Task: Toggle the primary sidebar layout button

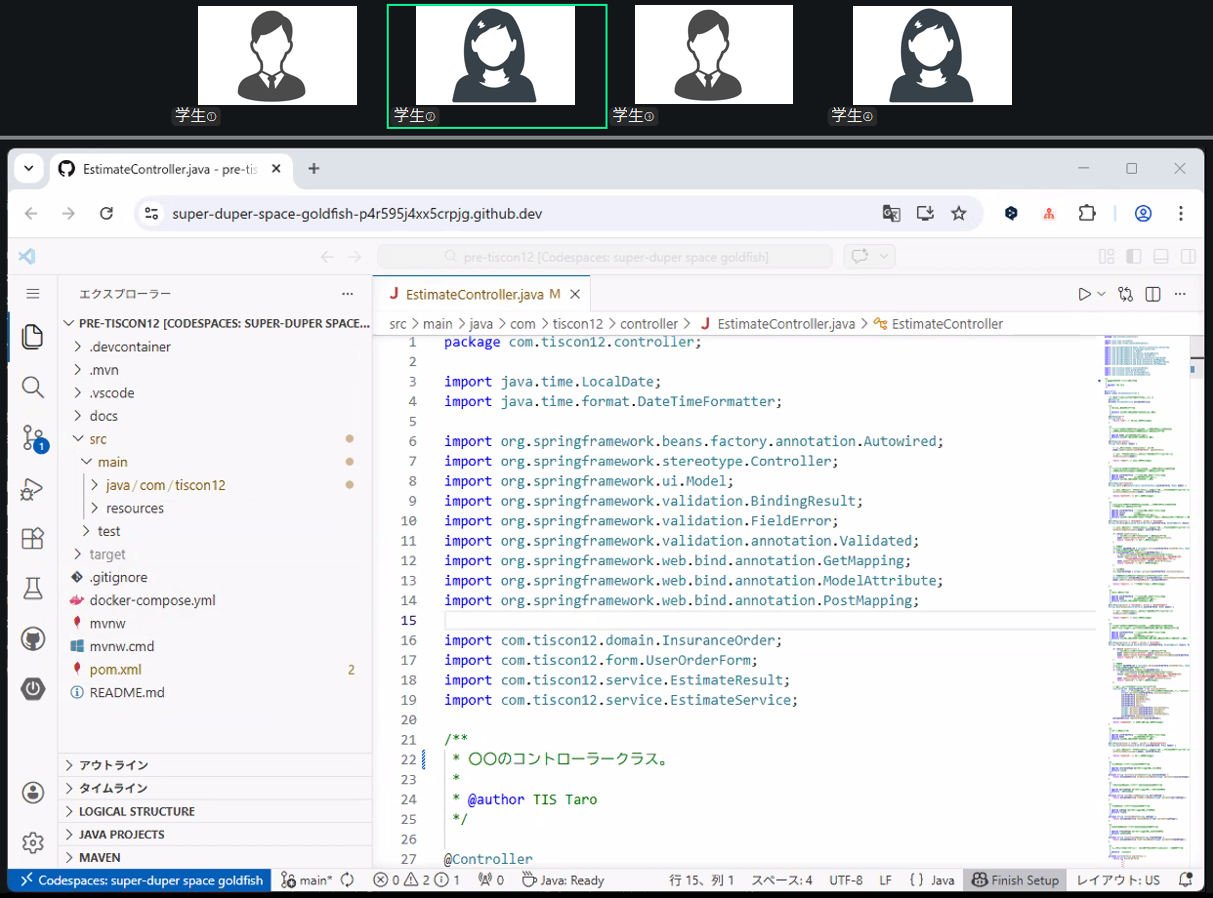Action: tap(1133, 257)
